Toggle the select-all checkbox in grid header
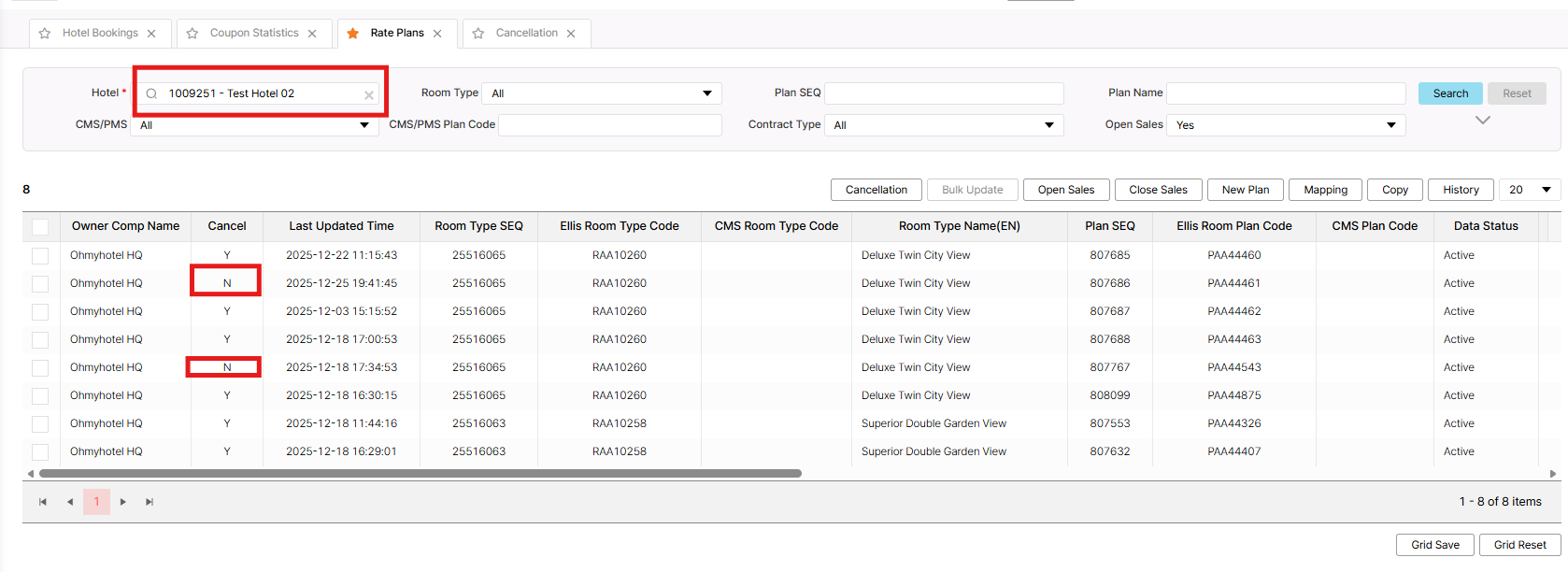The image size is (1568, 572). point(40,226)
